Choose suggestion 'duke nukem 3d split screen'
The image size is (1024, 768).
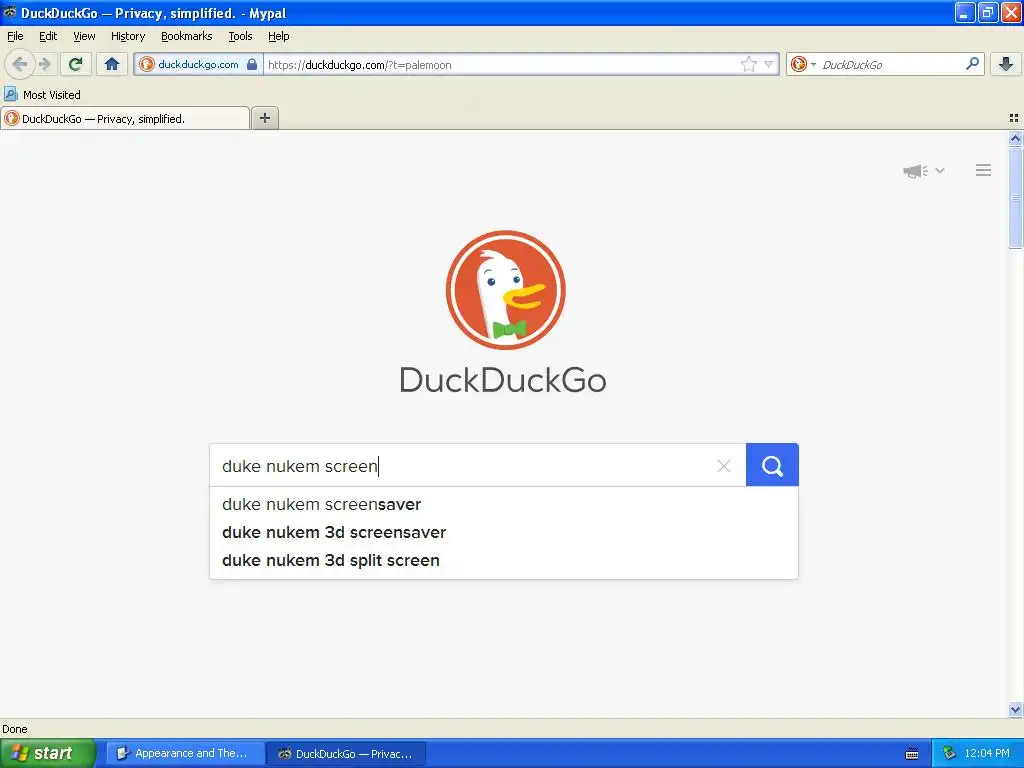pyautogui.click(x=504, y=560)
